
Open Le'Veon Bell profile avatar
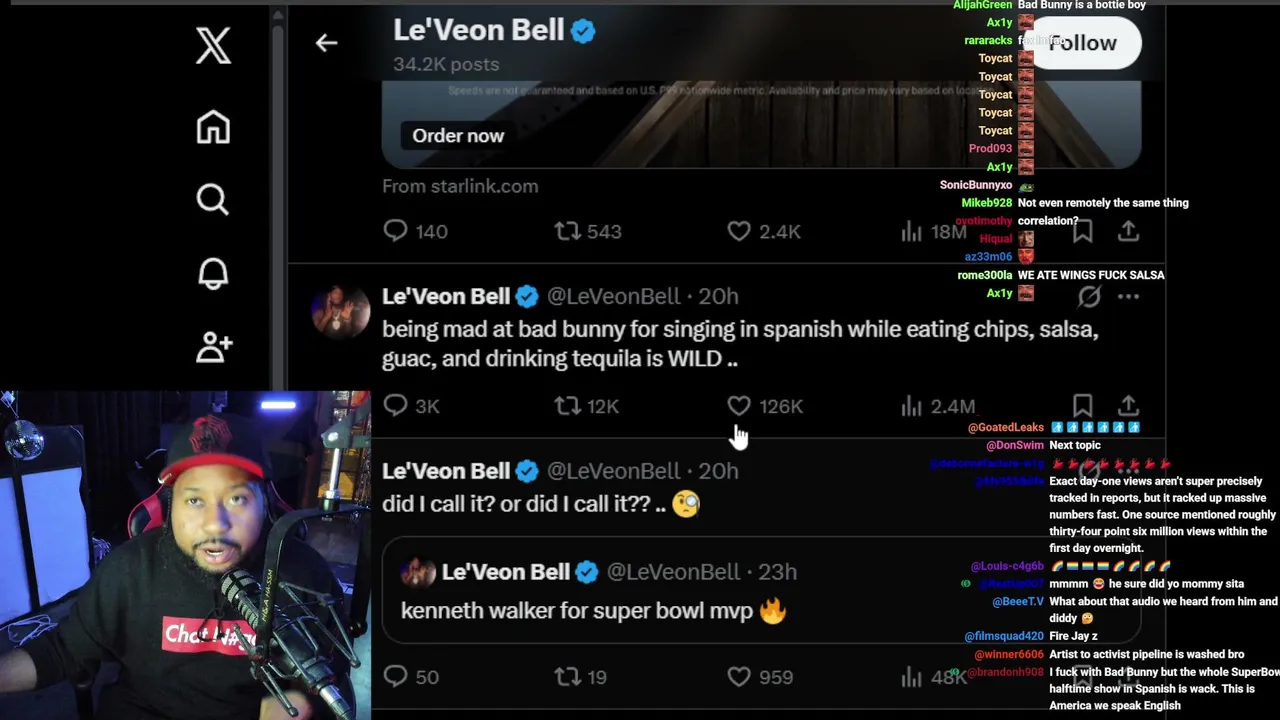(x=341, y=311)
